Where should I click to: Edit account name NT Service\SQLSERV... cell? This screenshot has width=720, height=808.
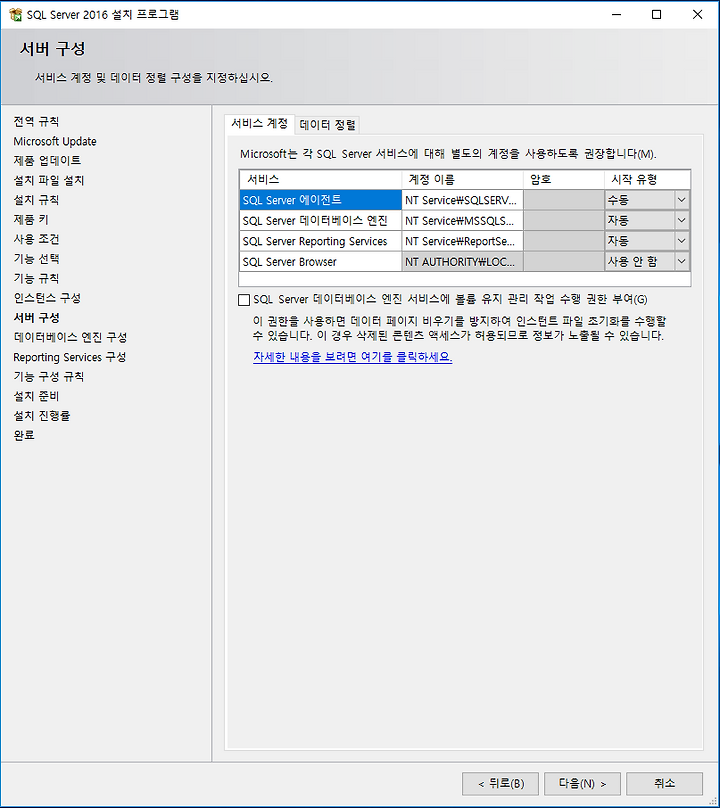[462, 200]
